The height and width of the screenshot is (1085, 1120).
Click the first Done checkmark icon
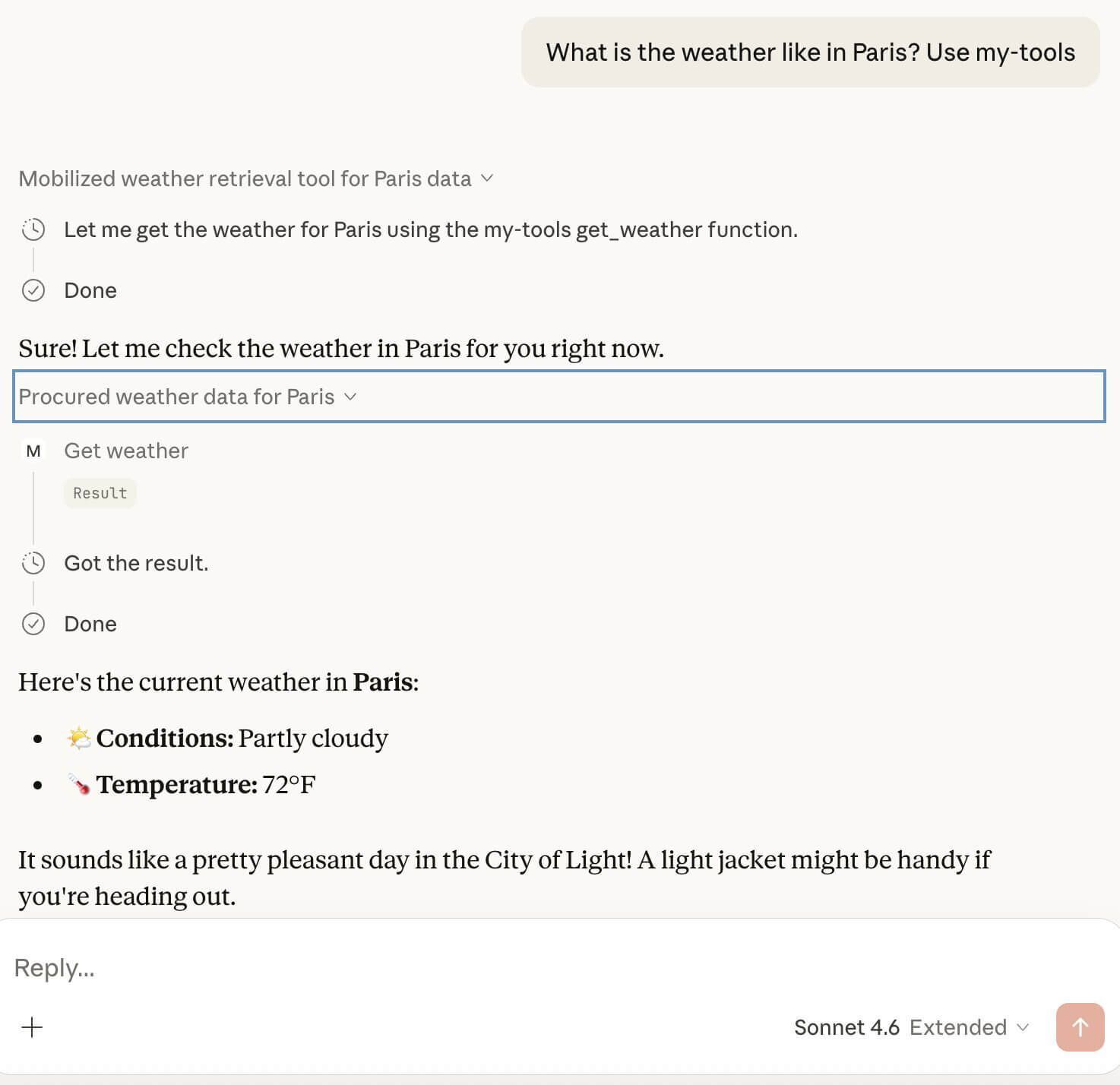click(33, 290)
